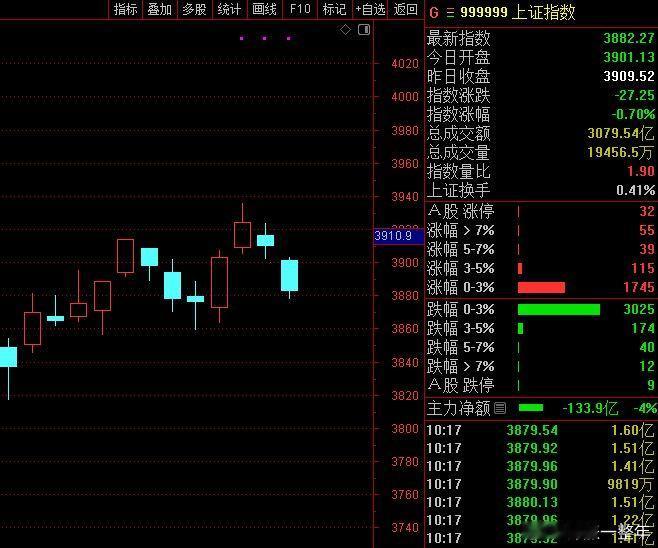658x548 pixels.
Task: Click tick row with price 3879.92
Action: coord(540,448)
